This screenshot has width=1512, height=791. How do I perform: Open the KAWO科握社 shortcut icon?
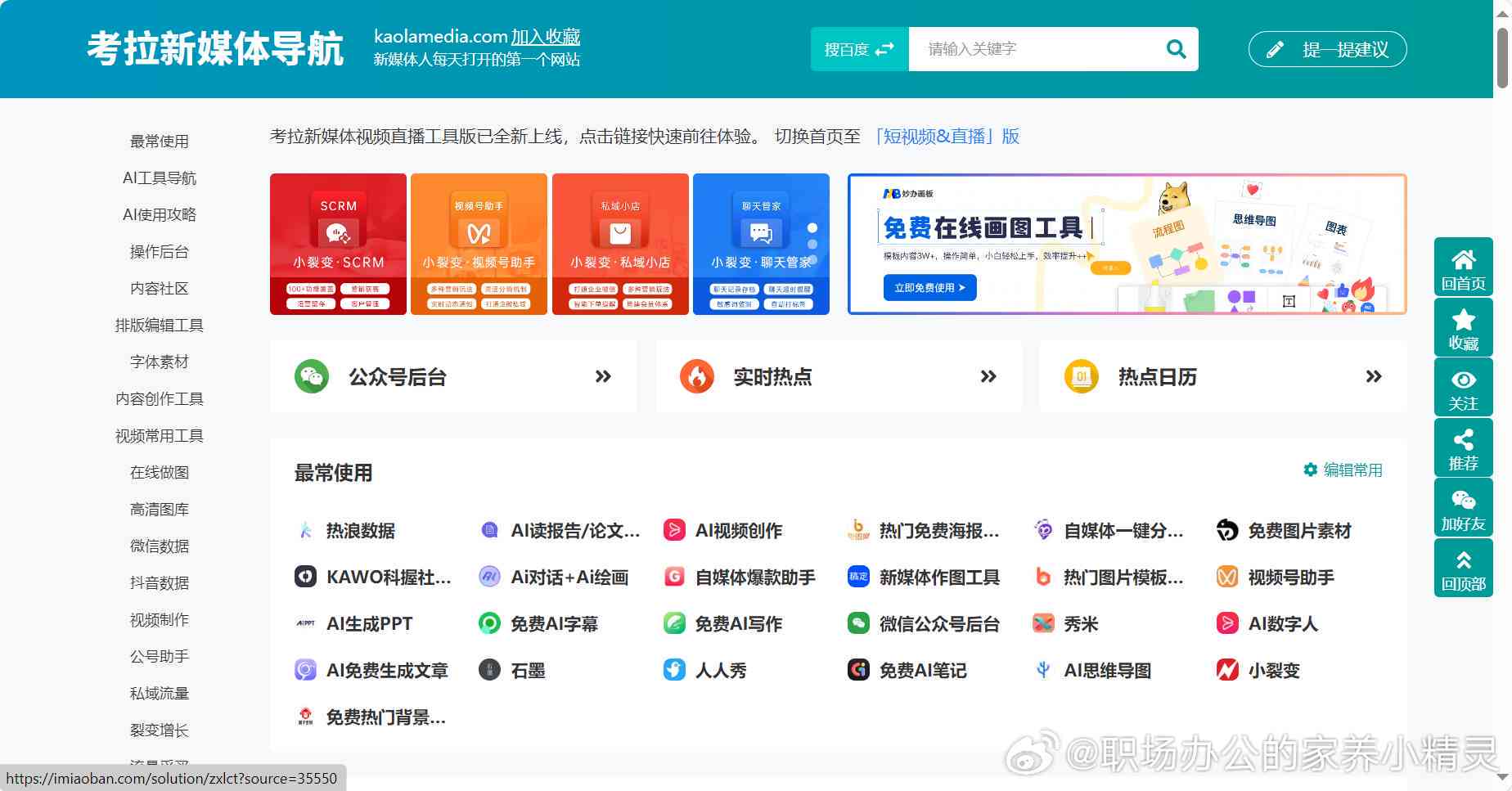(305, 577)
